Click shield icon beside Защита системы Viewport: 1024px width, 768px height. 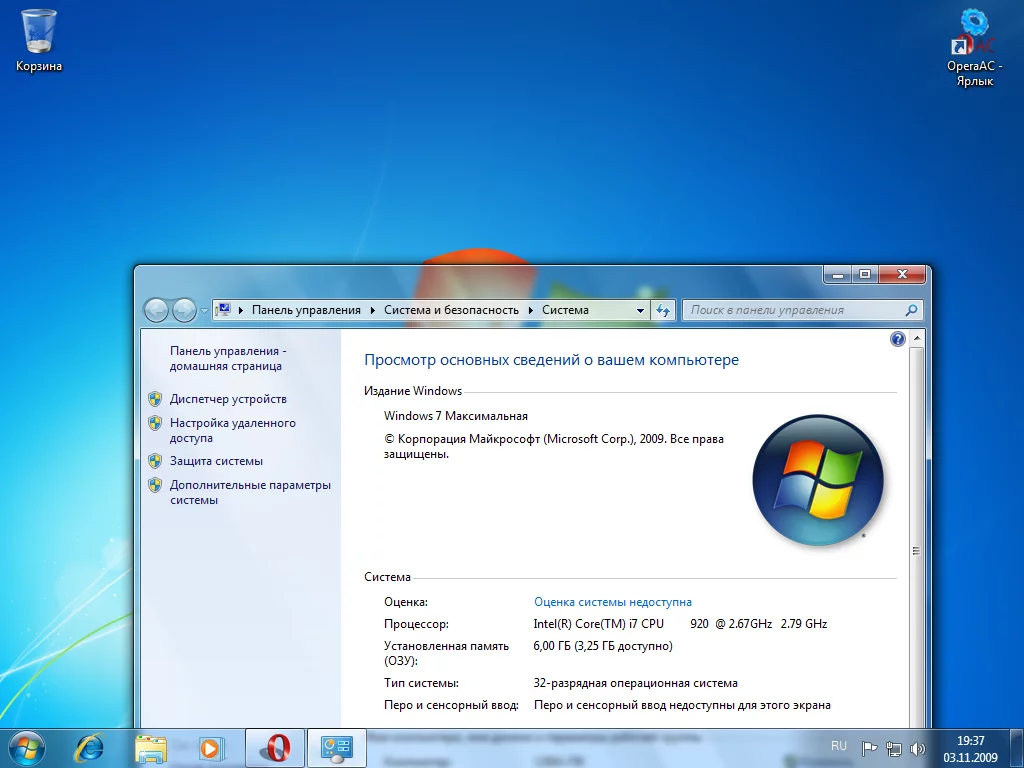click(x=155, y=461)
